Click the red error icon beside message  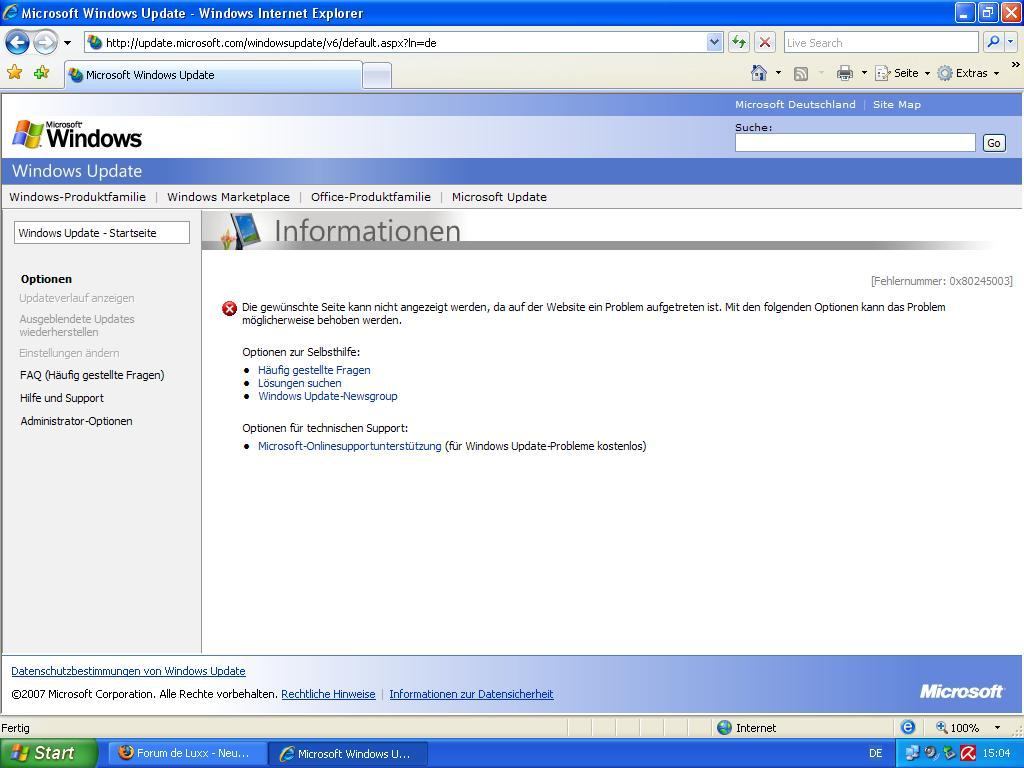point(229,308)
